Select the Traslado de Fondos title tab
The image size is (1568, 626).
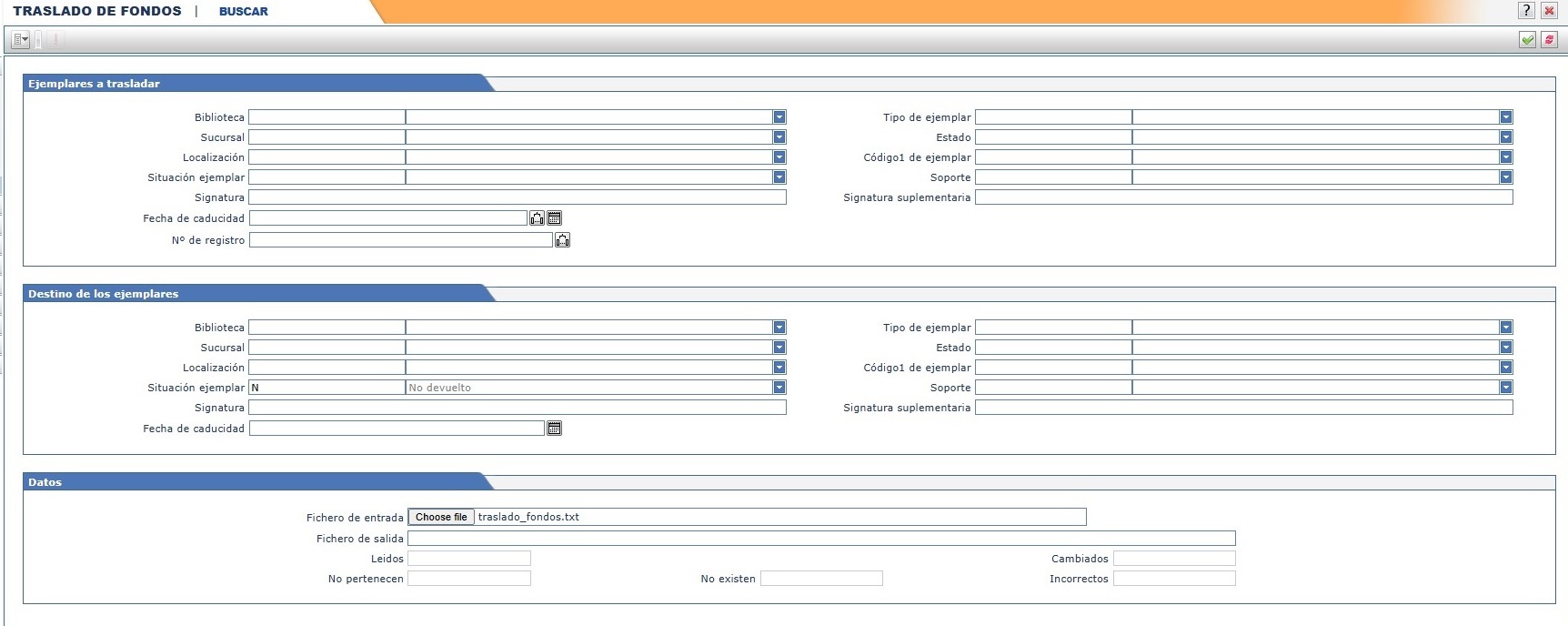(x=97, y=12)
